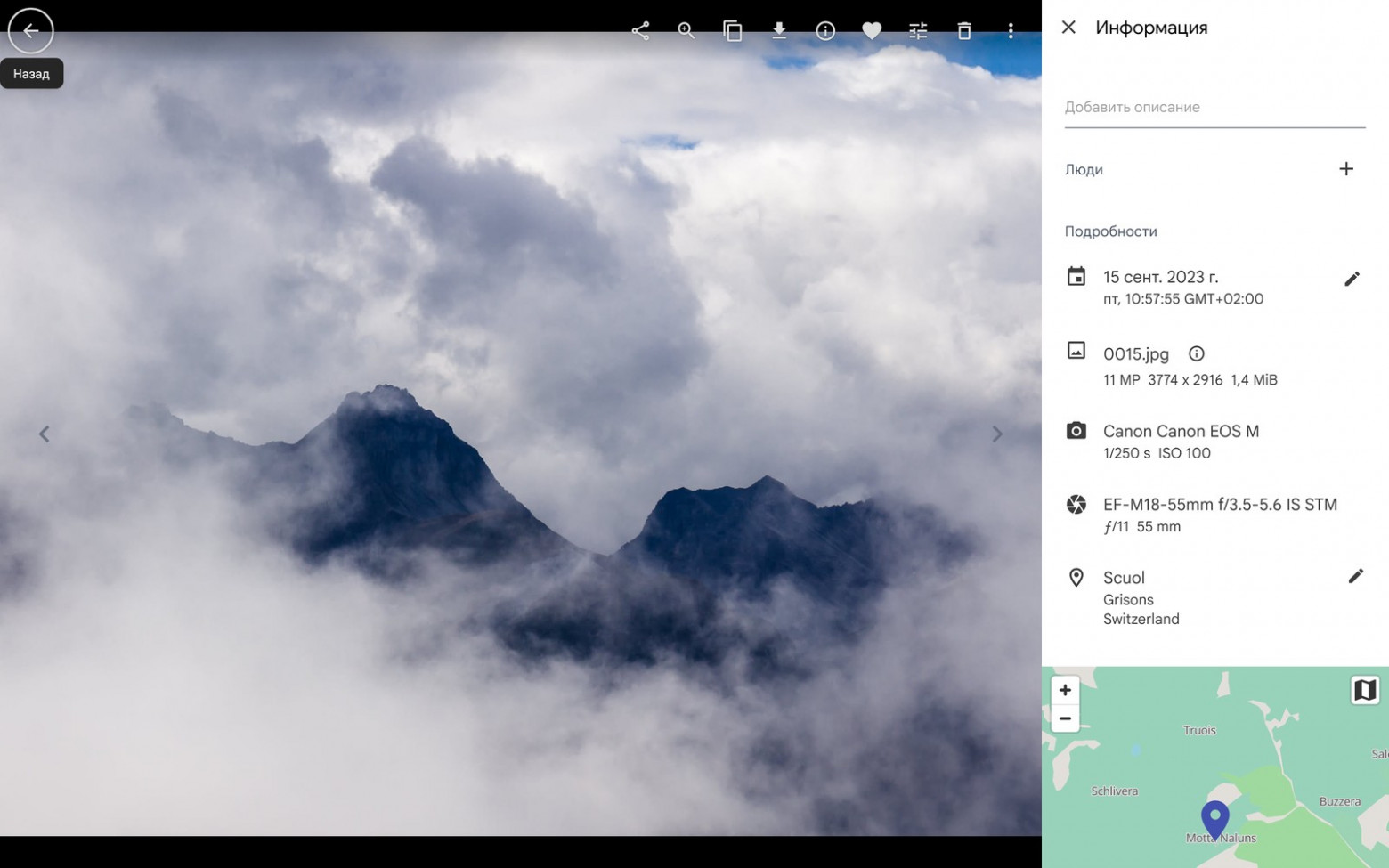Download the photo with the download icon

(x=779, y=31)
